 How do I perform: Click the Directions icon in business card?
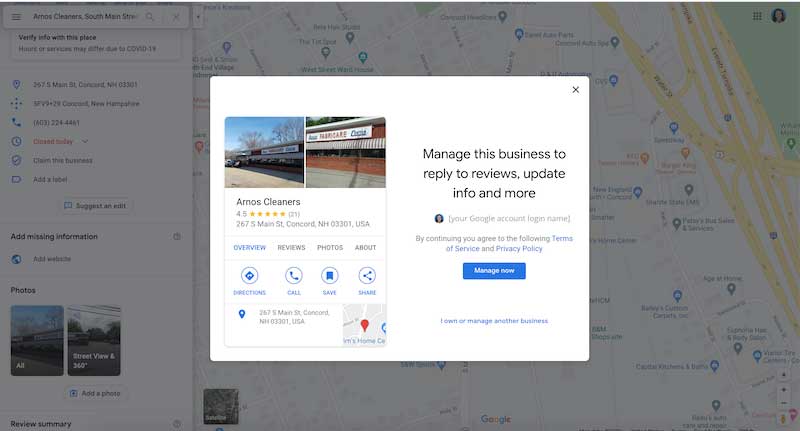click(x=249, y=275)
